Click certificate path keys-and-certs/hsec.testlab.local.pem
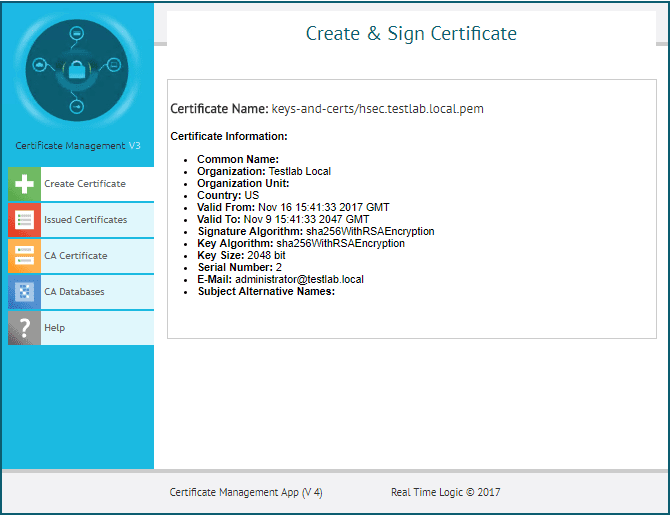Viewport: 672px width, 517px height. click(378, 109)
